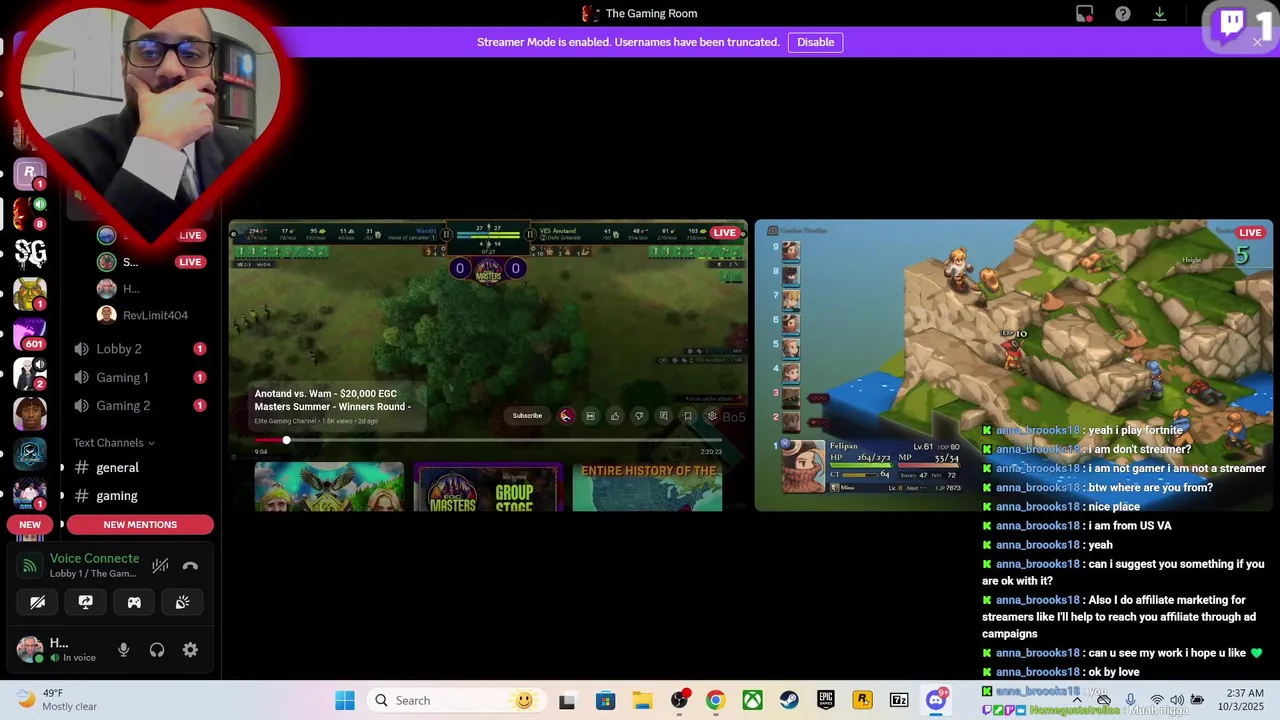Click the download icon in Discord title bar
1280x720 pixels.
click(x=1160, y=13)
